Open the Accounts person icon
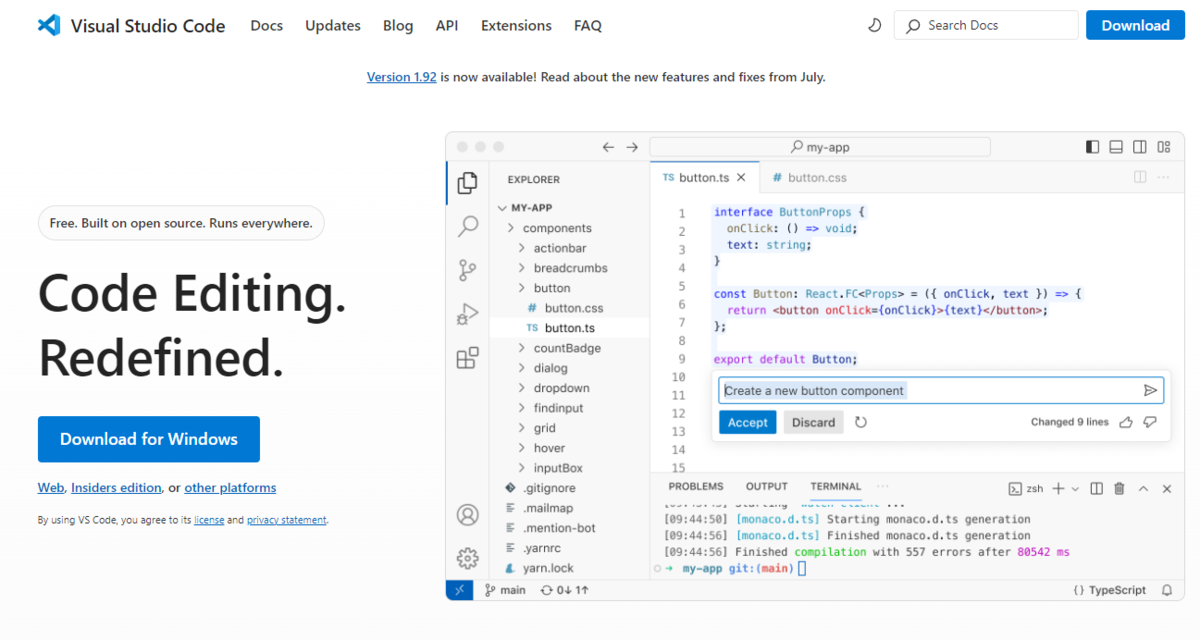 coord(467,515)
